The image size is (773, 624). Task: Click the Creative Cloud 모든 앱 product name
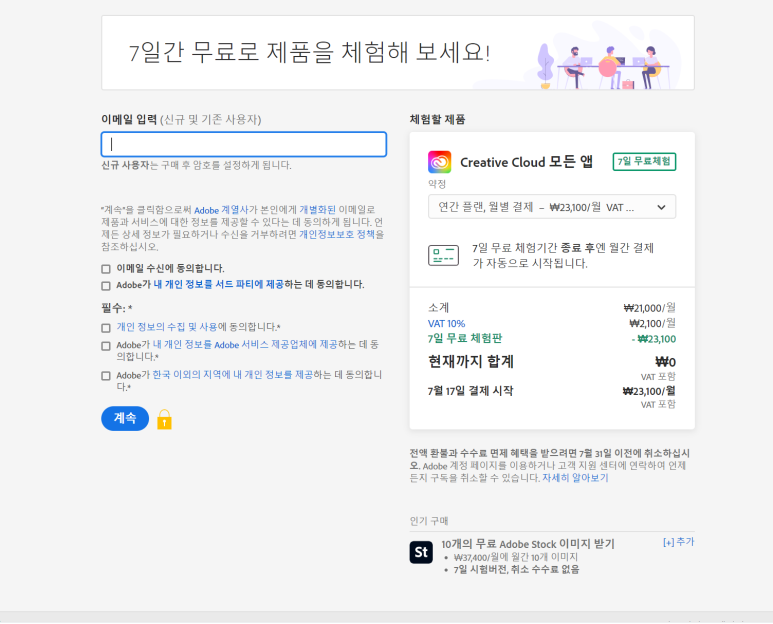(x=526, y=162)
